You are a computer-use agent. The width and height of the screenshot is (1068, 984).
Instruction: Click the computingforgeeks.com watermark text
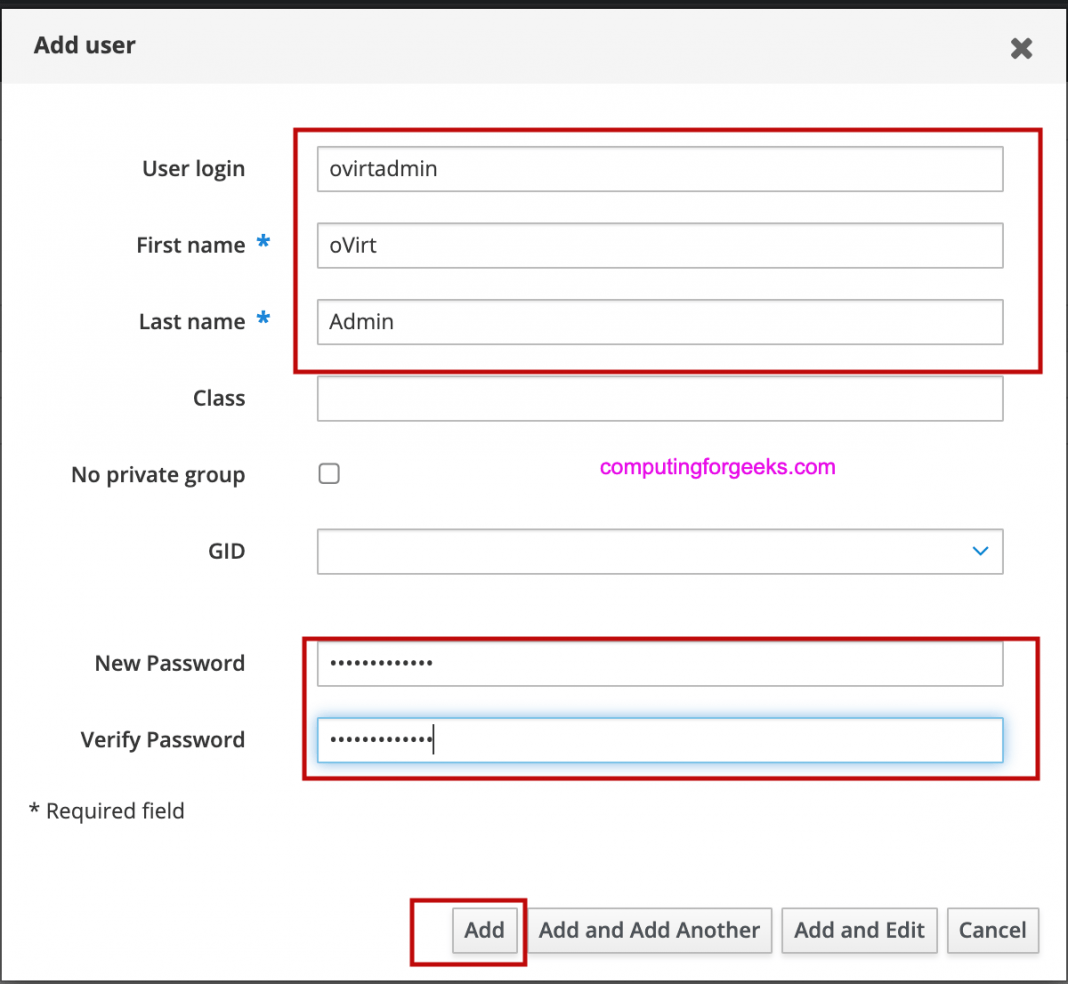click(717, 467)
